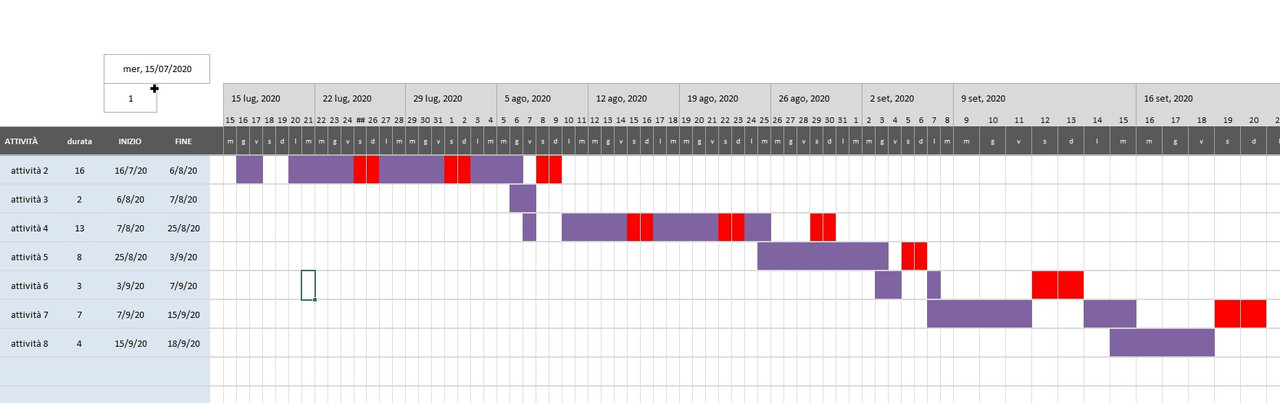The image size is (1280, 403).
Task: Select attività 6 start date 3/9/20
Action: pos(130,285)
